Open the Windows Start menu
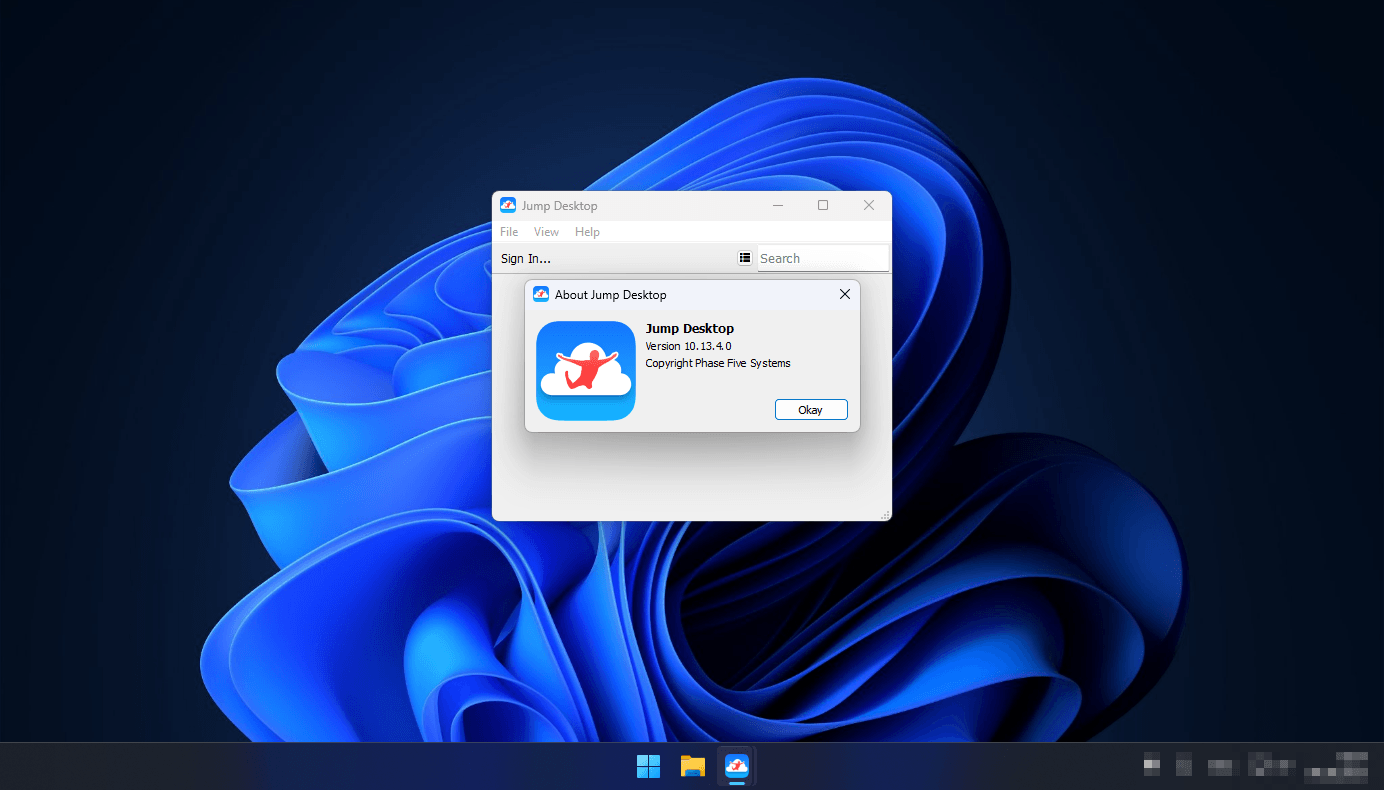The height and width of the screenshot is (790, 1384). [x=648, y=766]
